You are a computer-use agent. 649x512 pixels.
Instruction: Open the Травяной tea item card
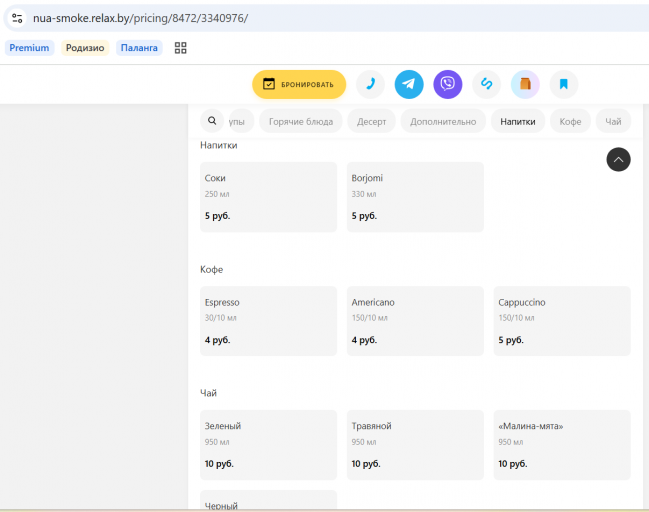click(x=415, y=445)
